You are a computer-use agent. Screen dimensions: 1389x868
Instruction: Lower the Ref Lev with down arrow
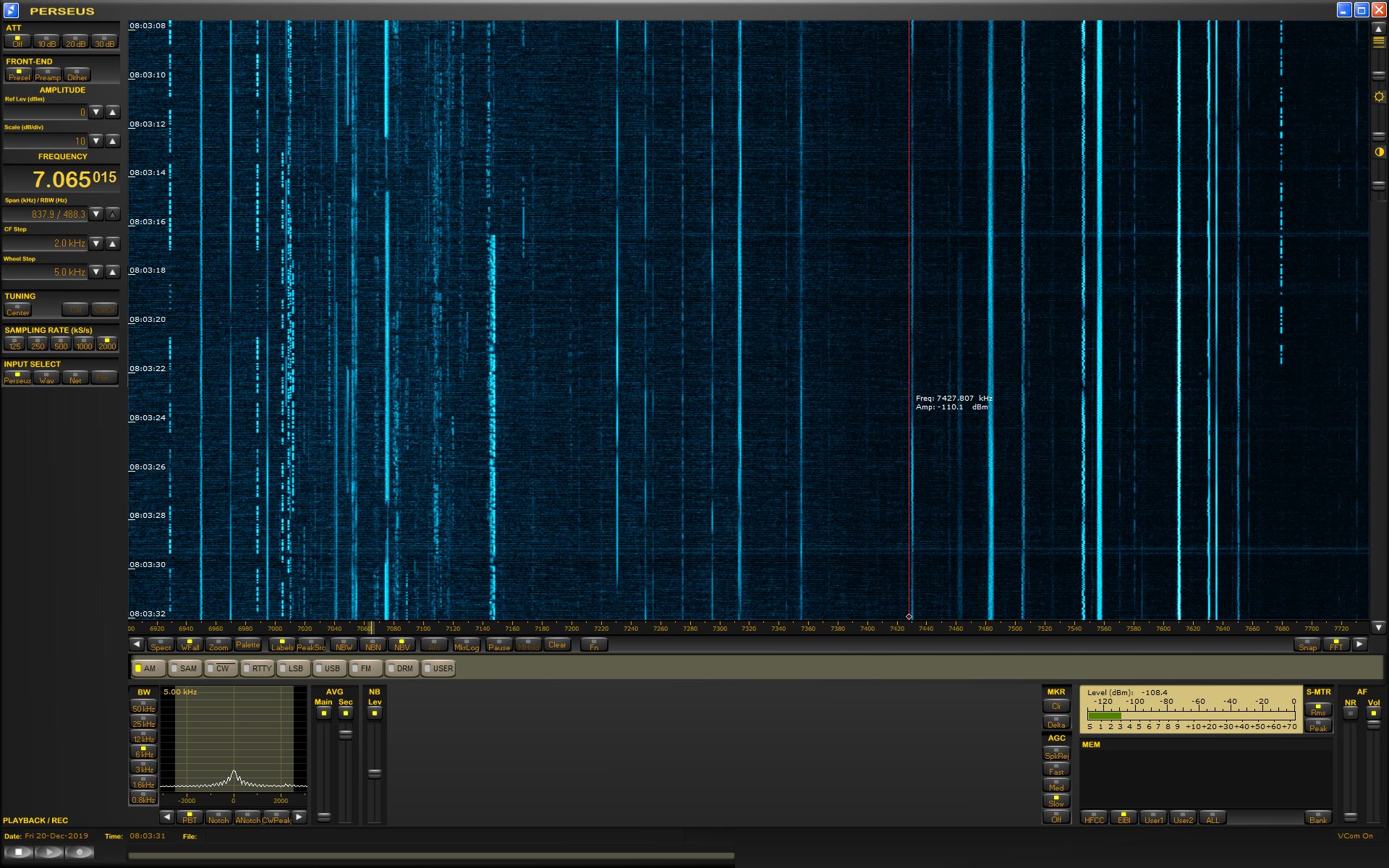(96, 112)
